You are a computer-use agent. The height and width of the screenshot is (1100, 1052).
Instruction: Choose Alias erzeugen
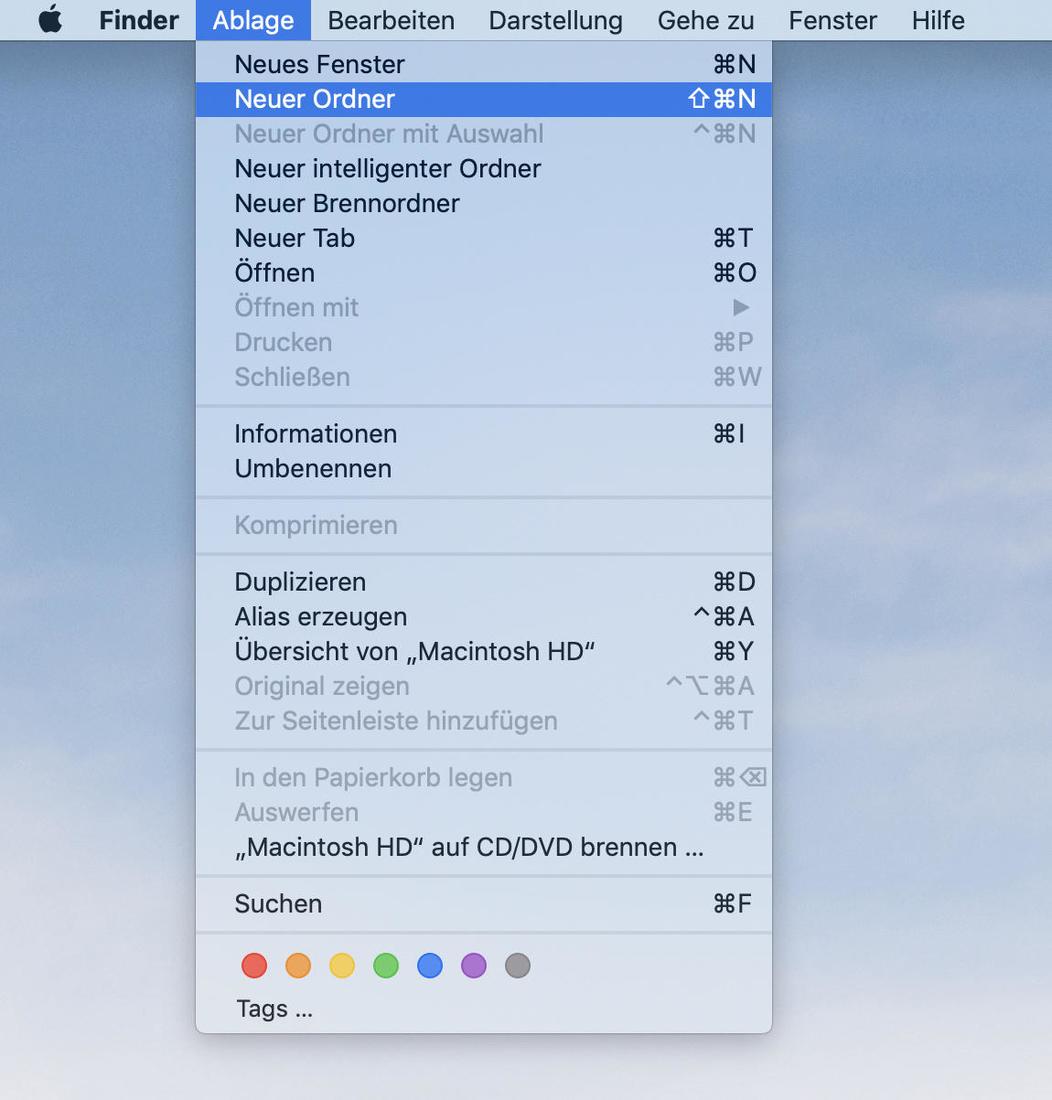484,617
